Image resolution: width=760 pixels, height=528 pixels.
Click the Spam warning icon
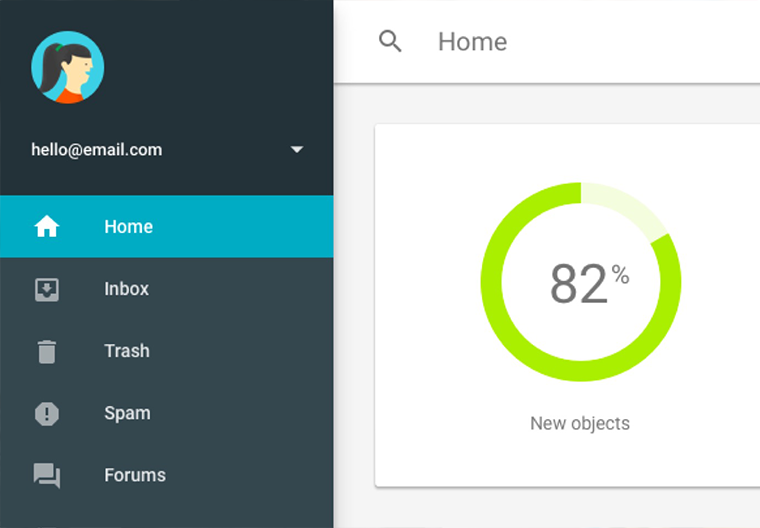(x=47, y=413)
